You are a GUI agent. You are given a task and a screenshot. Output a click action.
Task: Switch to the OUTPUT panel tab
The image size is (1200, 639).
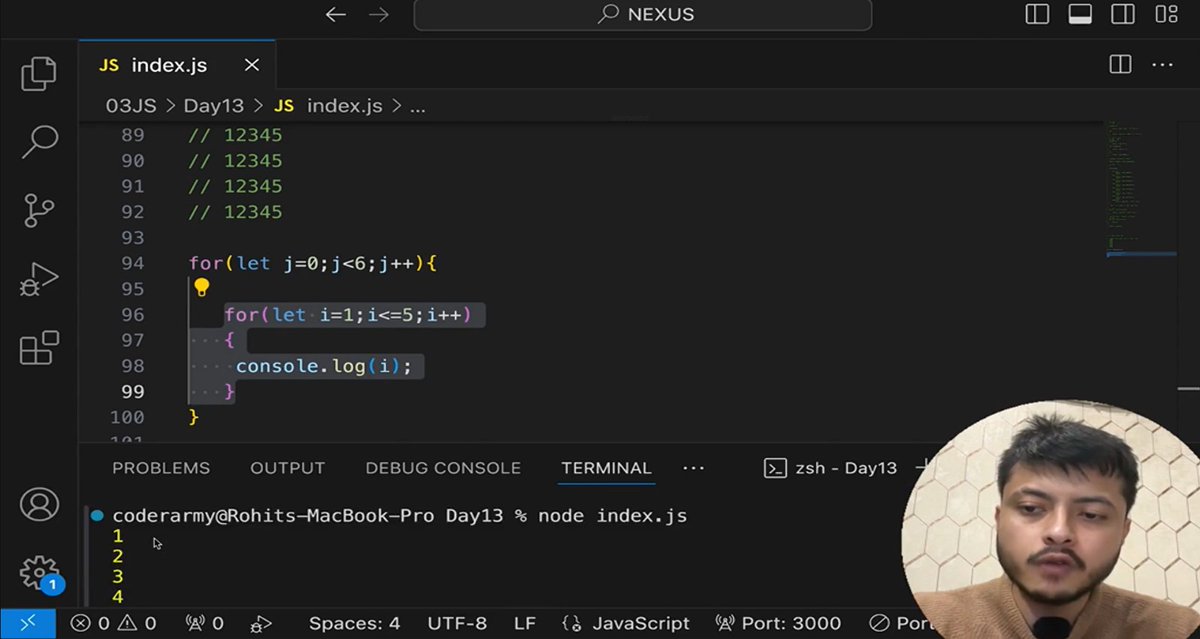[x=287, y=468]
